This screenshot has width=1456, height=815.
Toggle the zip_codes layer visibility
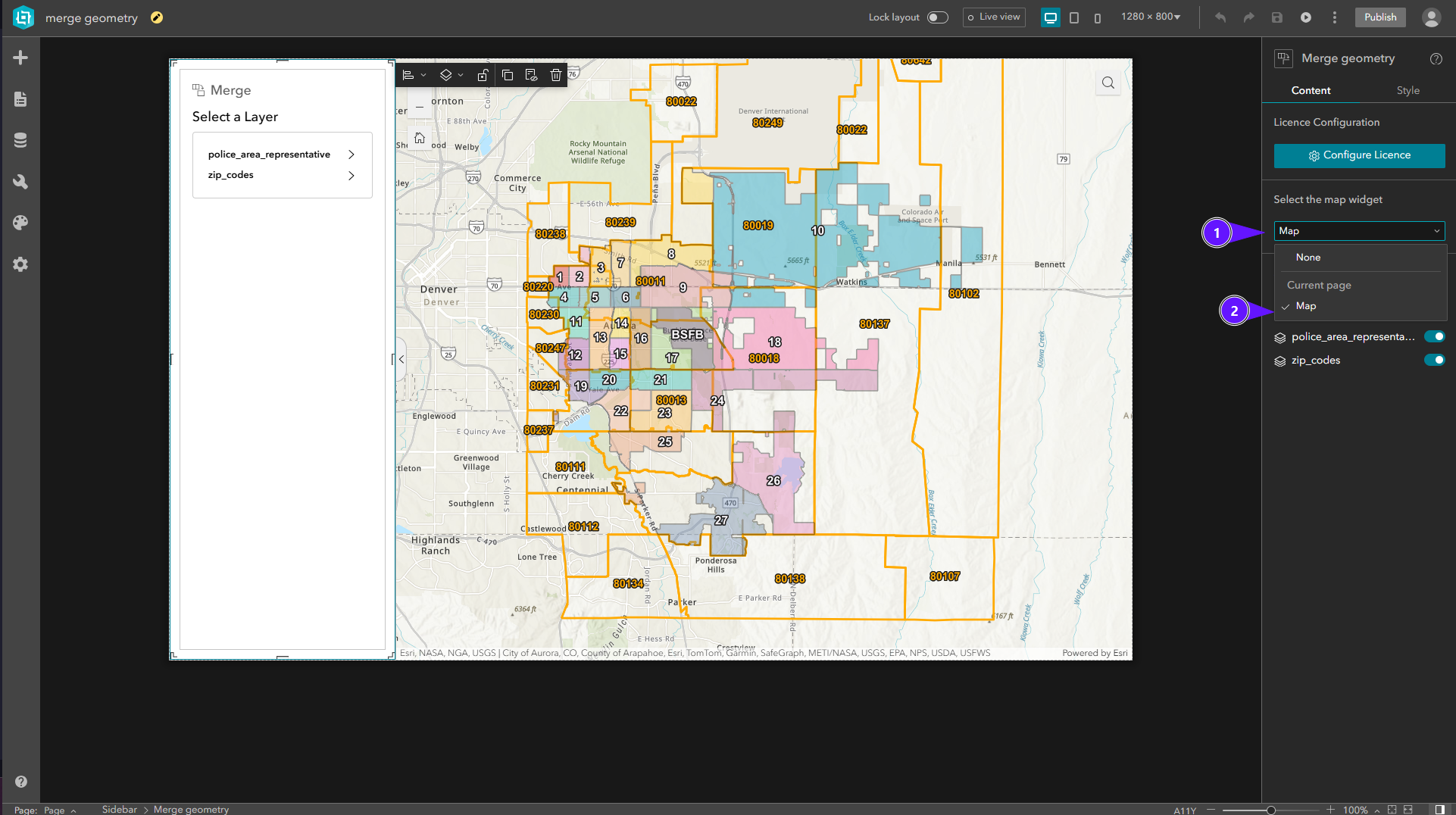pos(1435,360)
